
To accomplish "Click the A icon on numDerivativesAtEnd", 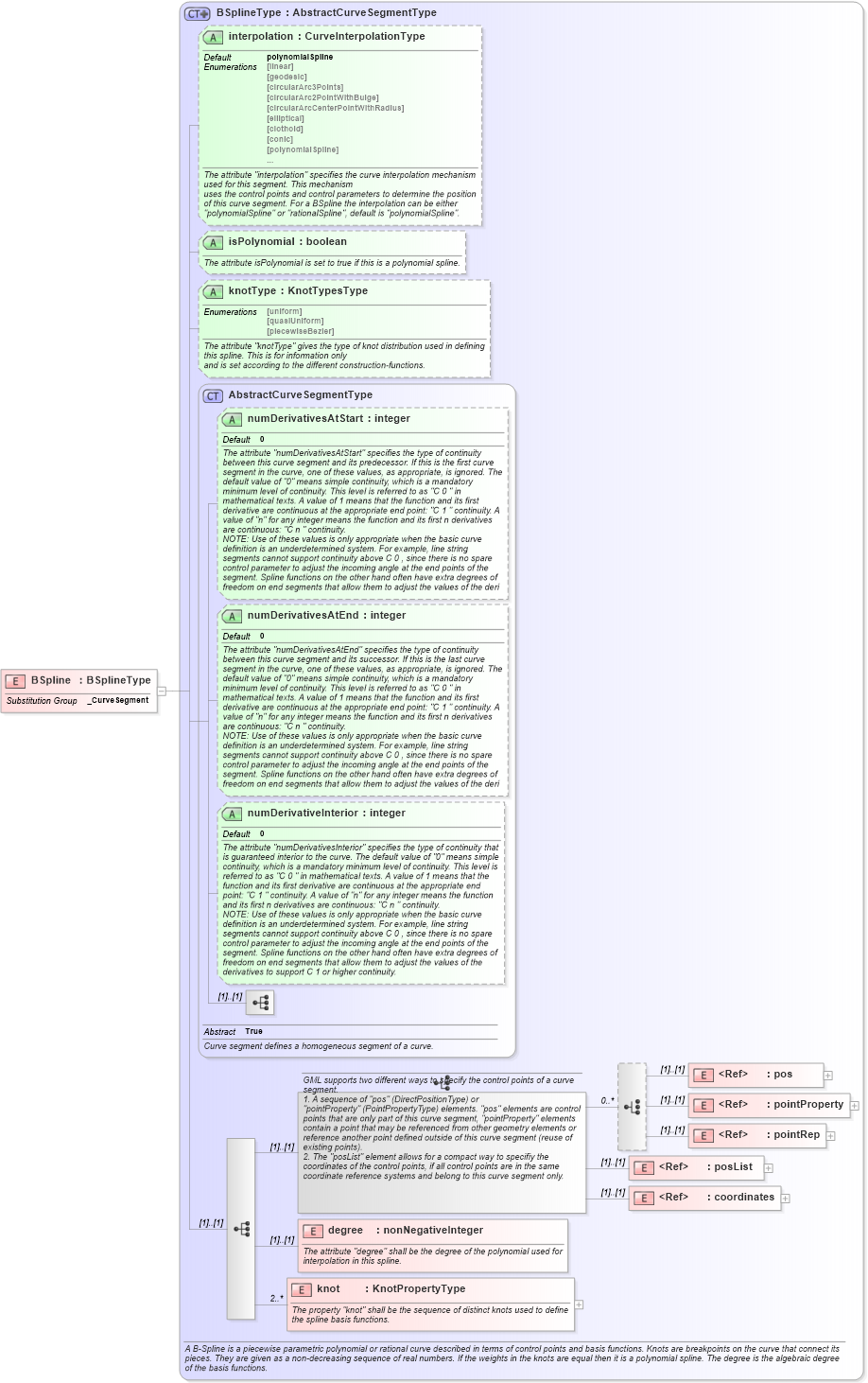I will point(231,615).
